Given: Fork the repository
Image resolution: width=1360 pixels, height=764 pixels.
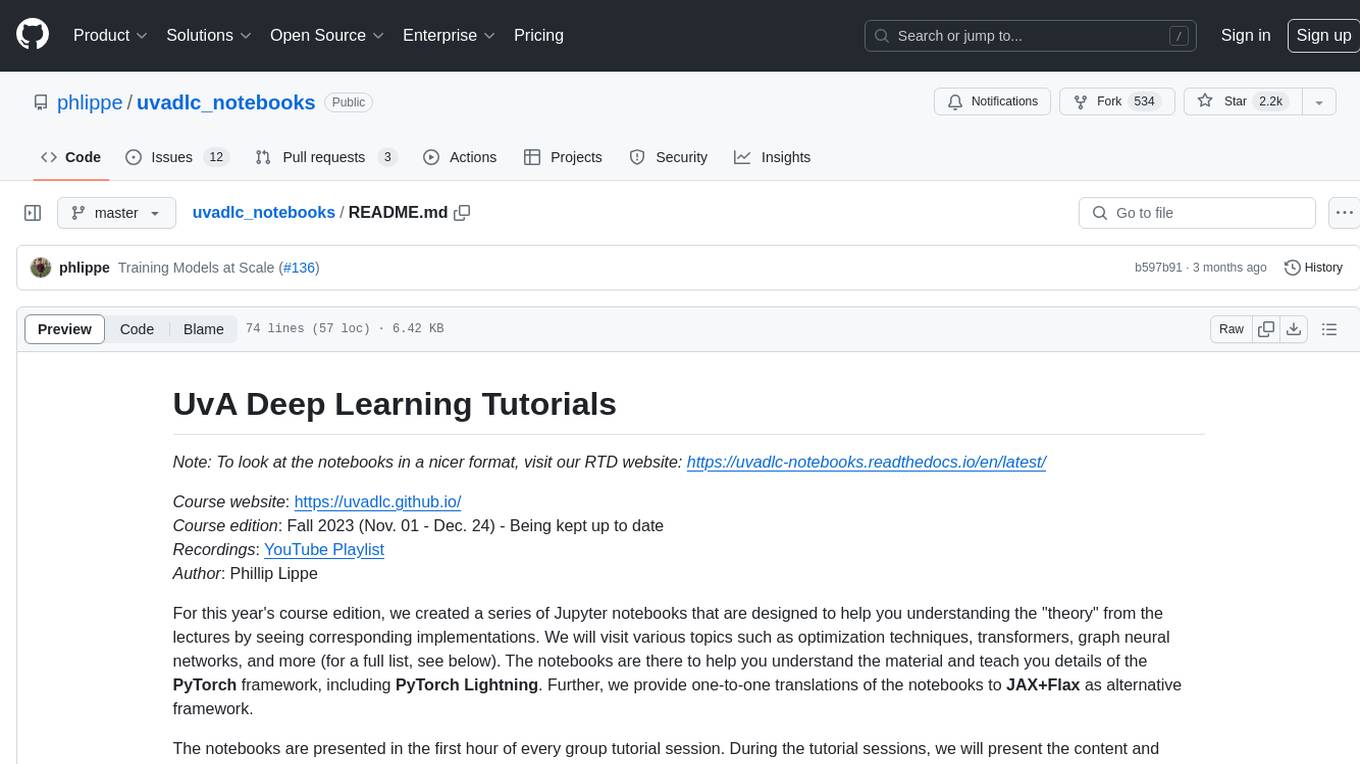Looking at the screenshot, I should (x=1117, y=102).
